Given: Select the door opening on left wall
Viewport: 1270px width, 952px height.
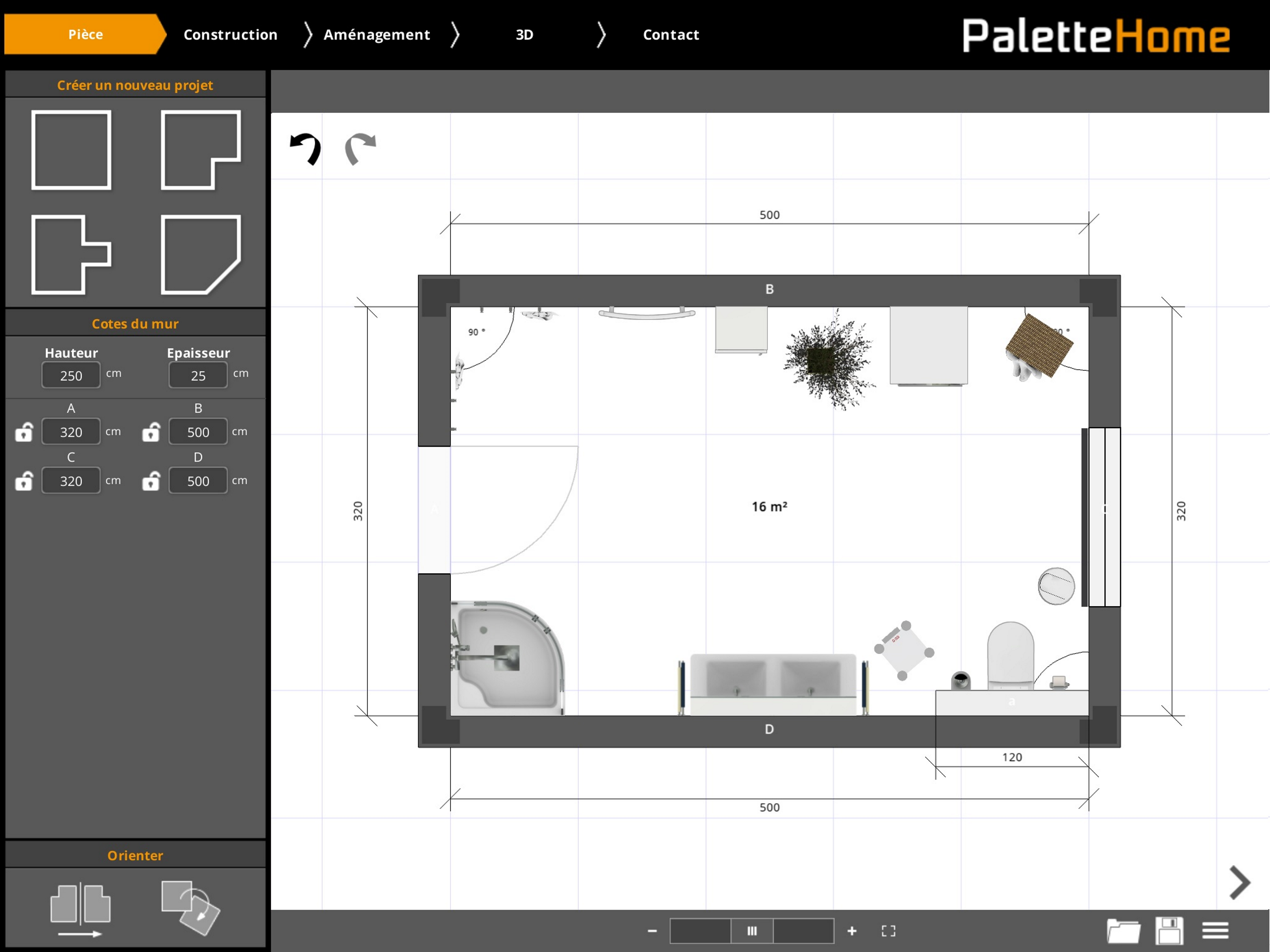Looking at the screenshot, I should (434, 509).
